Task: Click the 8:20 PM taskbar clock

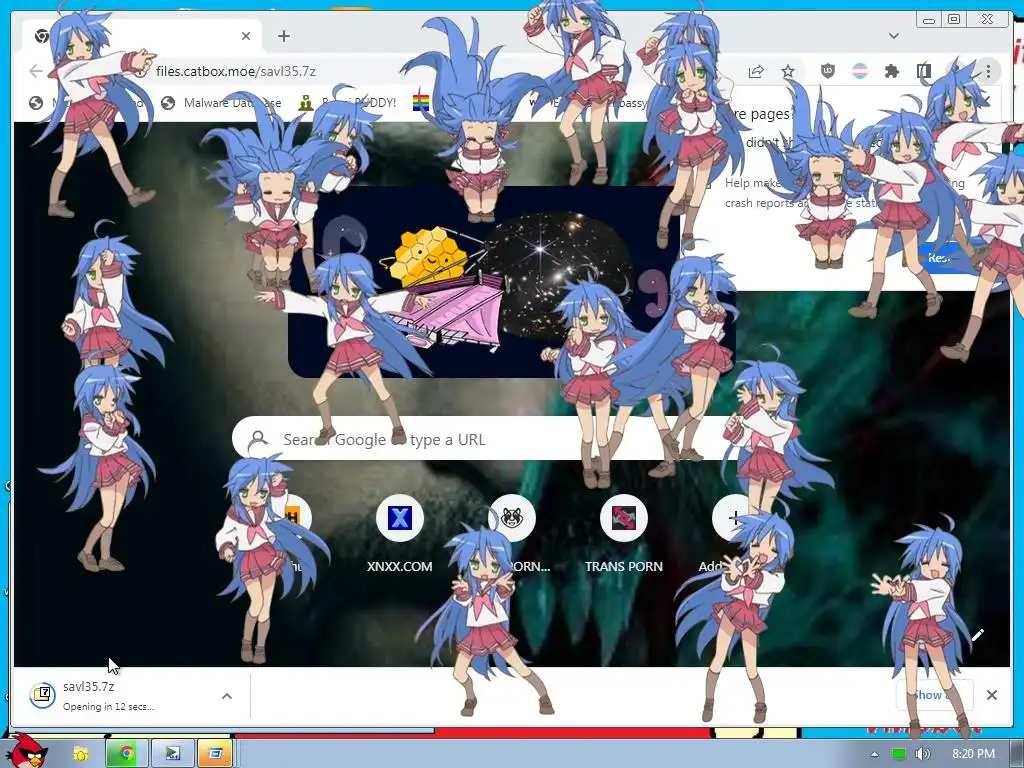Action: (973, 754)
